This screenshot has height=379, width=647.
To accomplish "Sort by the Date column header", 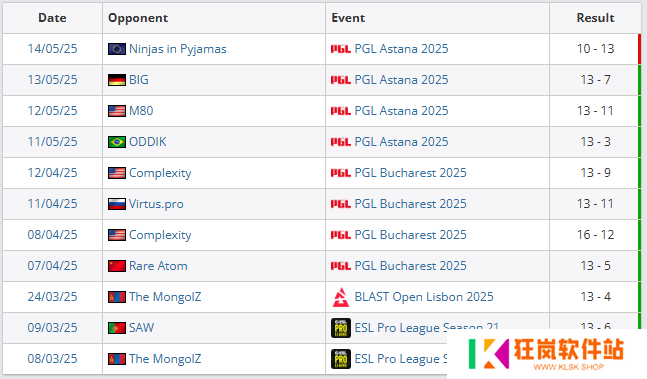I will [52, 18].
